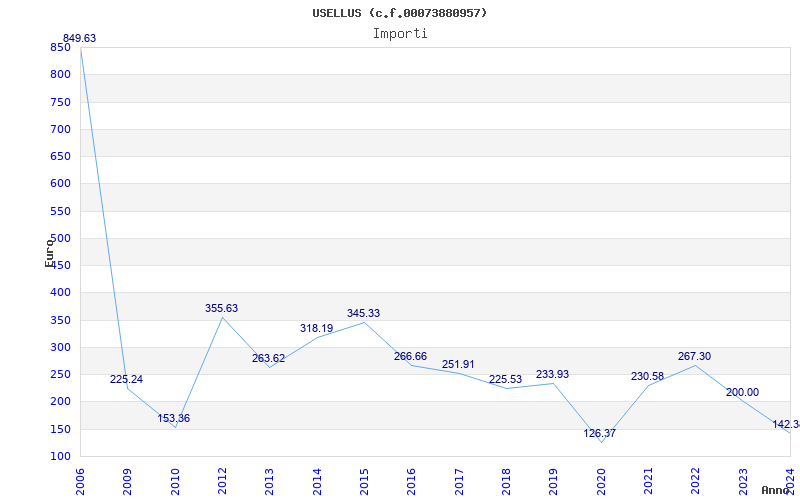This screenshot has height=500, width=800.
Task: Click the 150 y-axis value
Action: [60, 429]
